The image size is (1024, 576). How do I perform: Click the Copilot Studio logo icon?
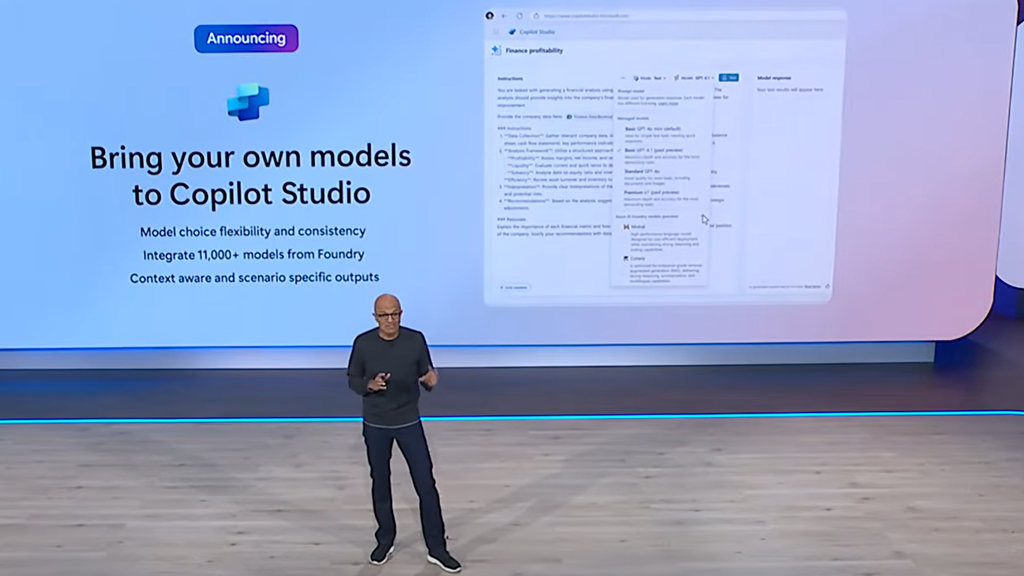513,31
